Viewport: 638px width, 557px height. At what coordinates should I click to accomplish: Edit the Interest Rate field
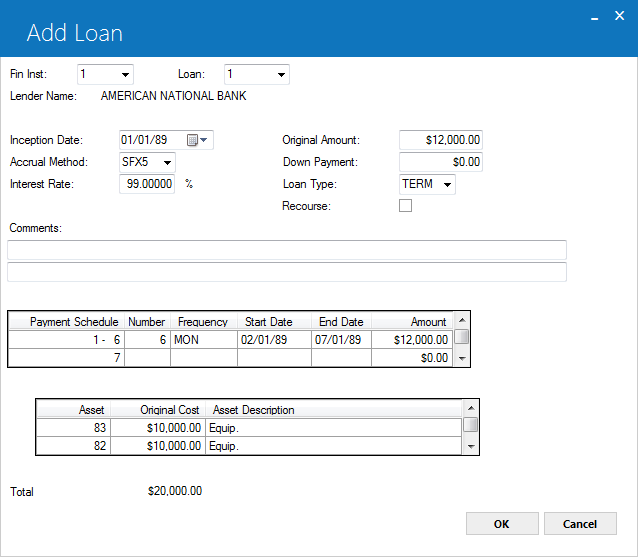point(147,184)
